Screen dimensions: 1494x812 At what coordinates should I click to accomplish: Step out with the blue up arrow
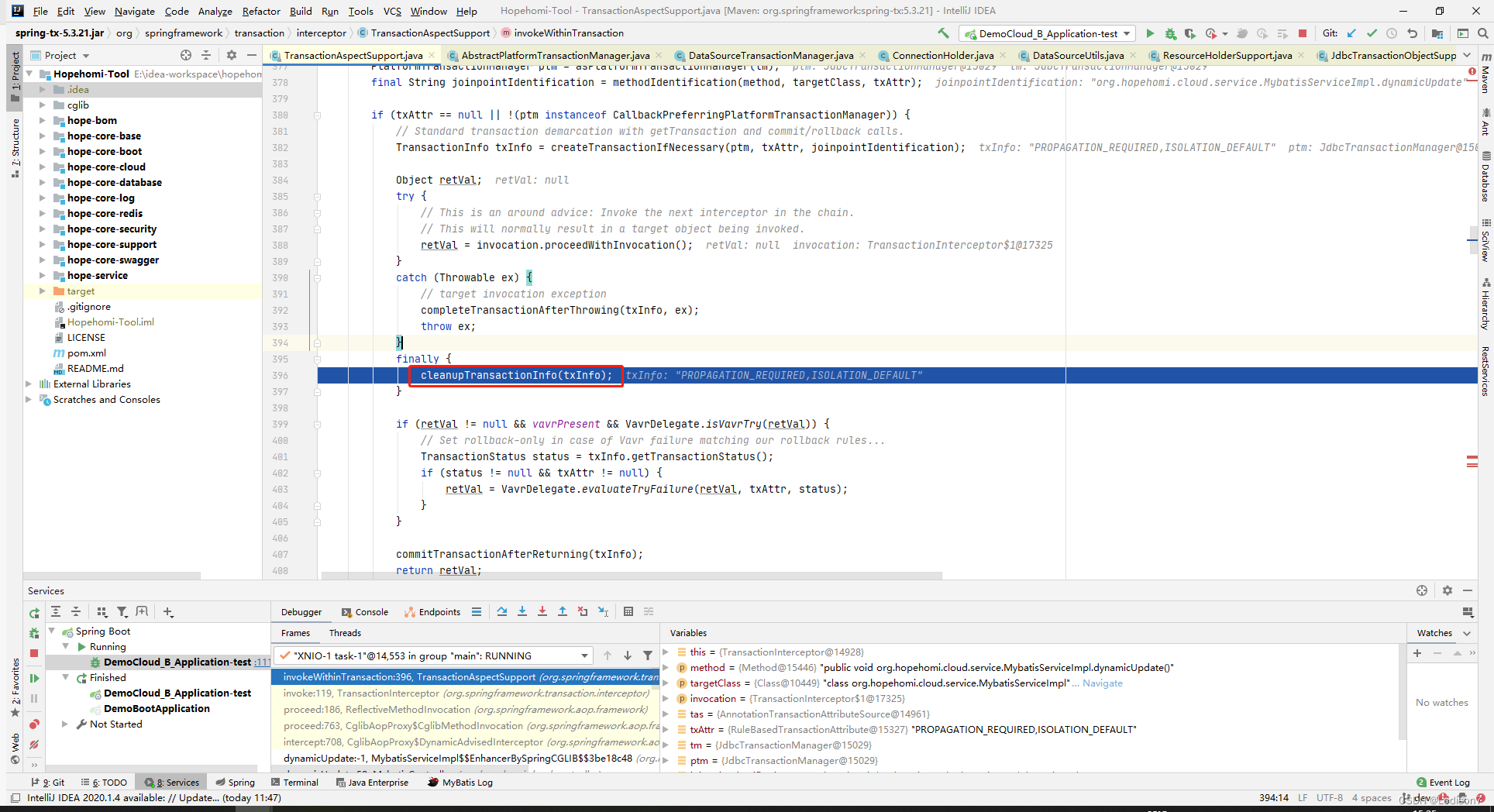pyautogui.click(x=563, y=611)
